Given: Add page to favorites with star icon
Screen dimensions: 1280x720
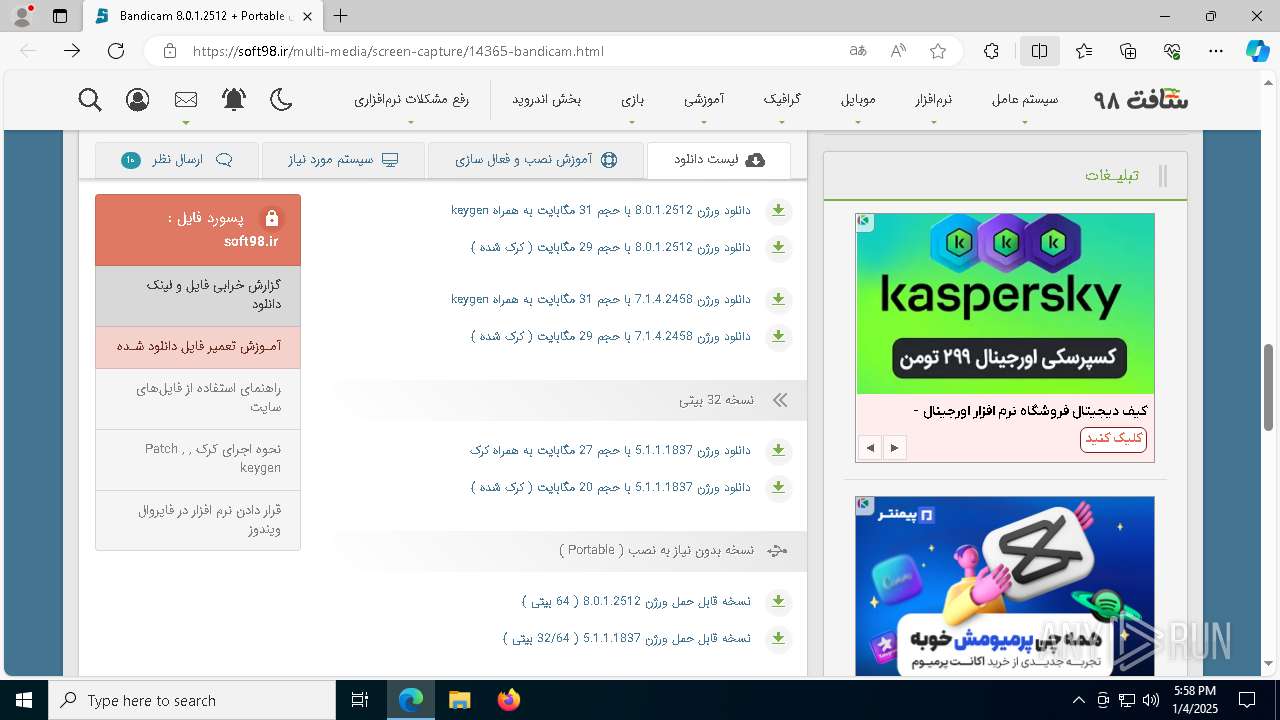Looking at the screenshot, I should pos(938,51).
